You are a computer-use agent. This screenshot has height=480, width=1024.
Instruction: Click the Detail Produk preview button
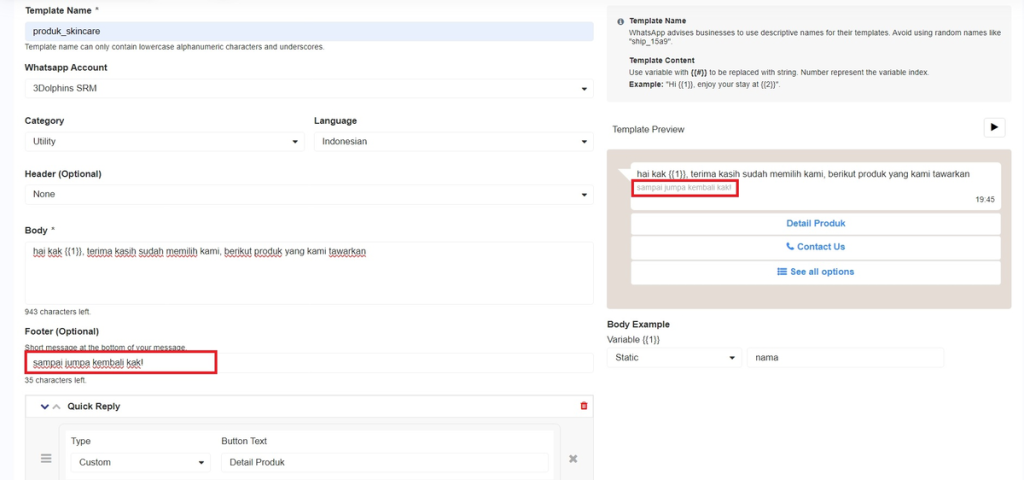coord(815,223)
